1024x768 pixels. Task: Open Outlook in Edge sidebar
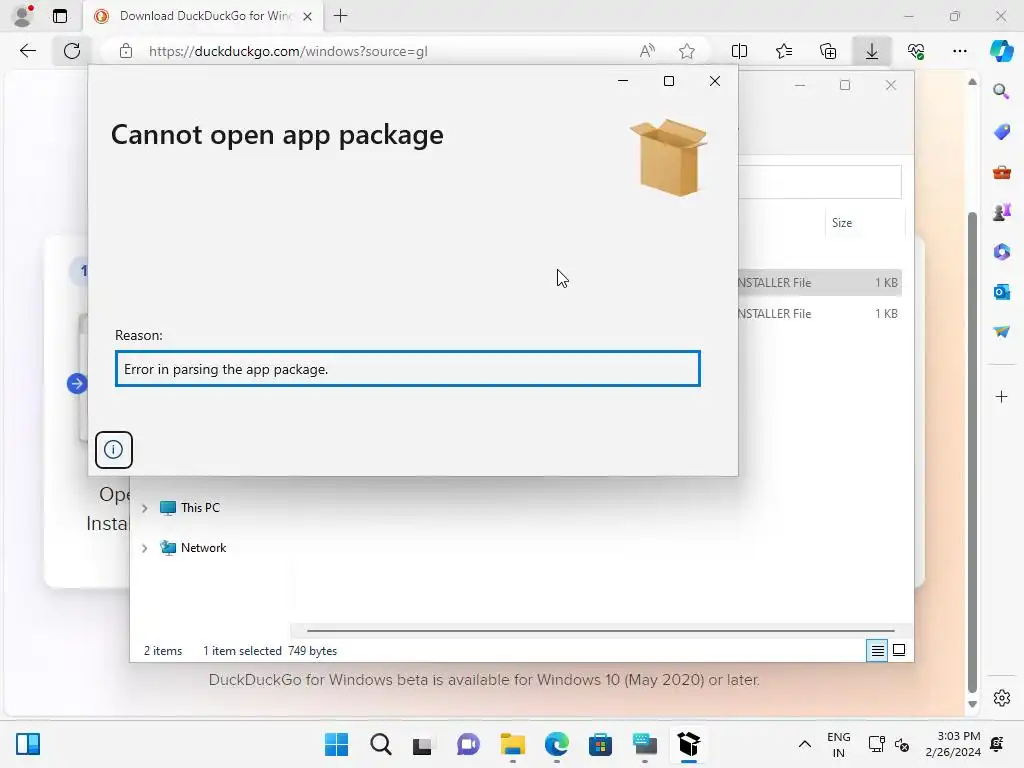pos(1001,292)
